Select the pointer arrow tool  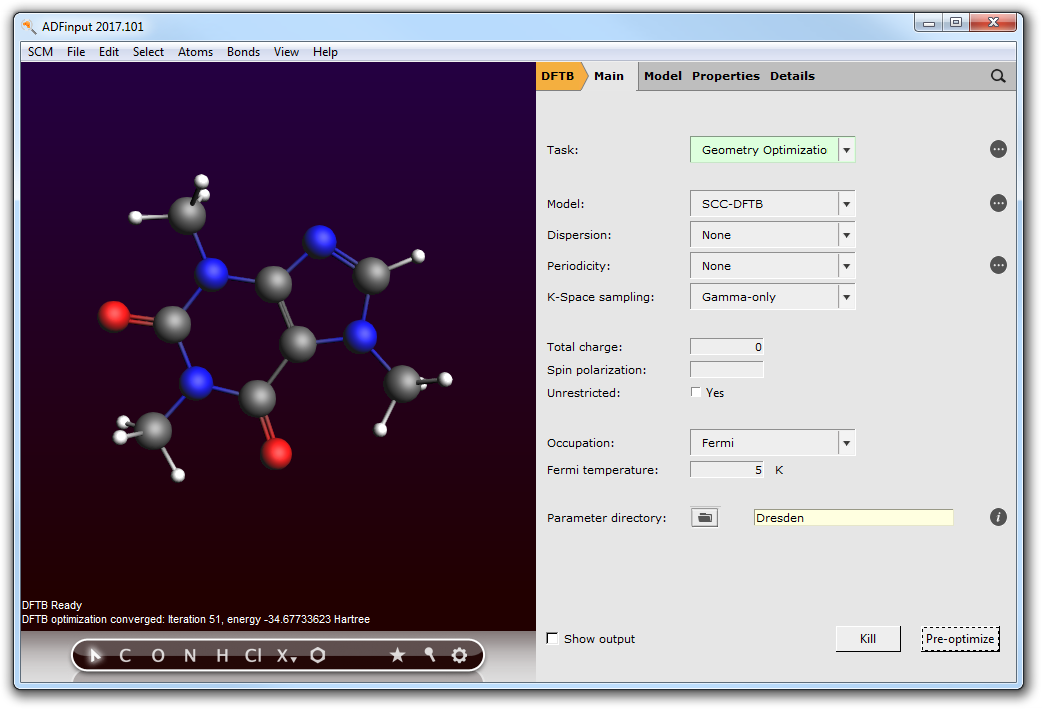click(95, 656)
